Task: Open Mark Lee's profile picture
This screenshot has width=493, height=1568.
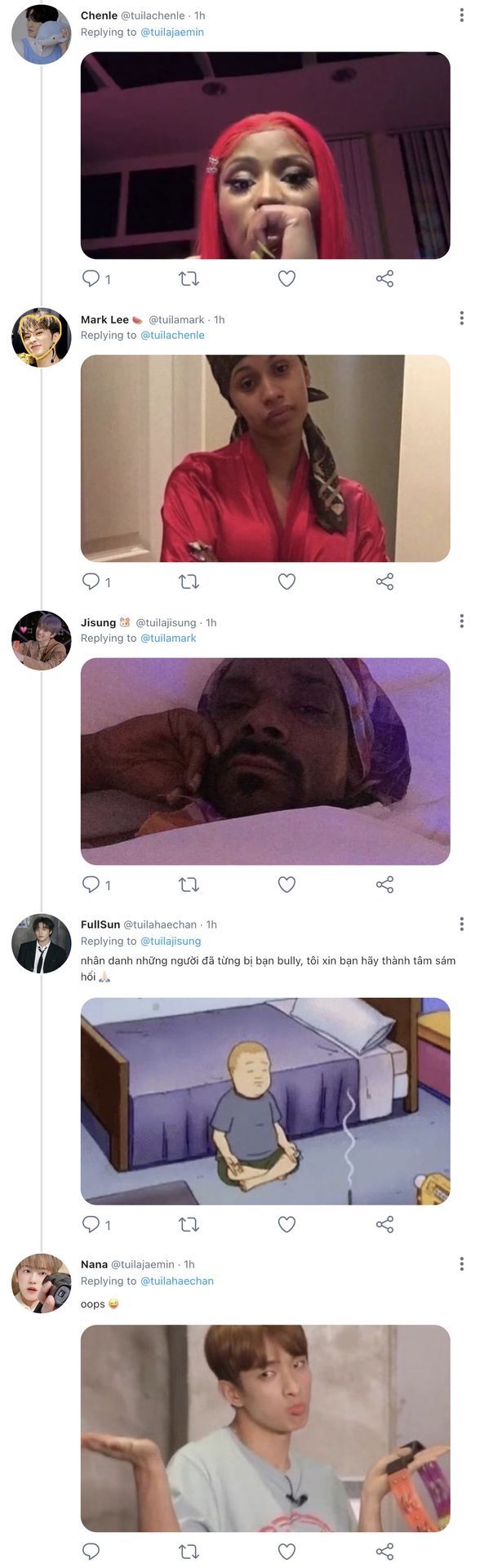Action: coord(41,337)
